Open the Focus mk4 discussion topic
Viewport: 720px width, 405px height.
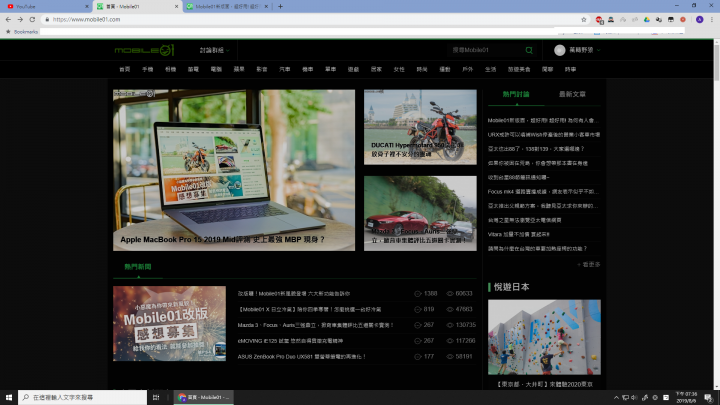click(543, 191)
